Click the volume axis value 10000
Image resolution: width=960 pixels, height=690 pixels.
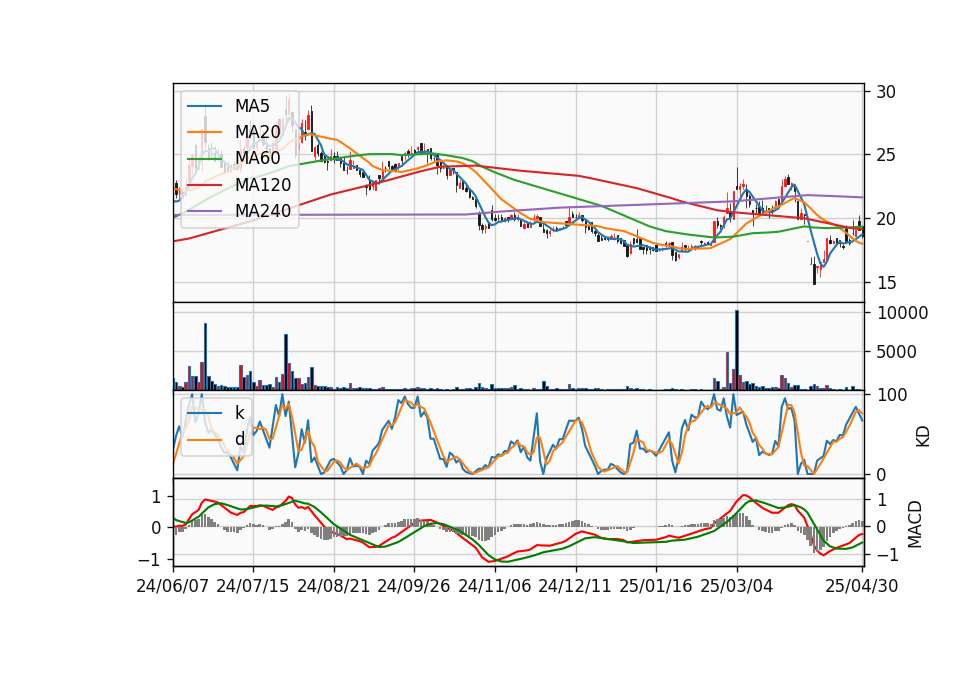pos(903,313)
